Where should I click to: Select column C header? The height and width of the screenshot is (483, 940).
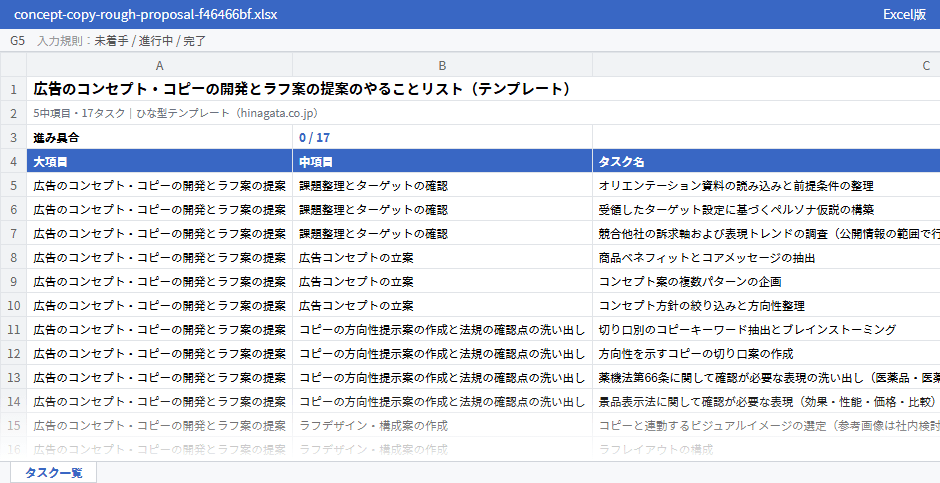click(766, 65)
